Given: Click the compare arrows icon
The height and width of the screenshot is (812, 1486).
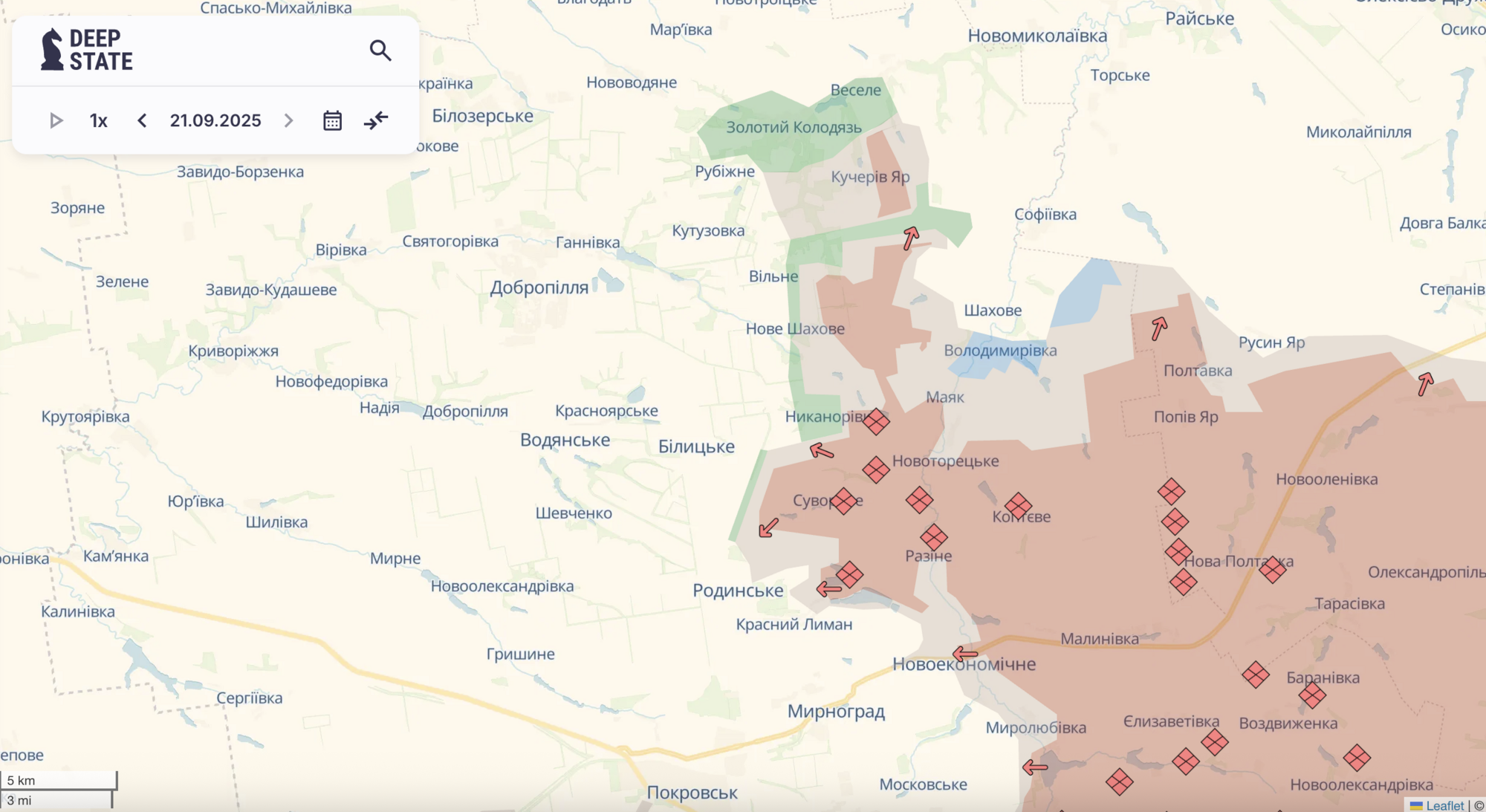Looking at the screenshot, I should click(376, 120).
